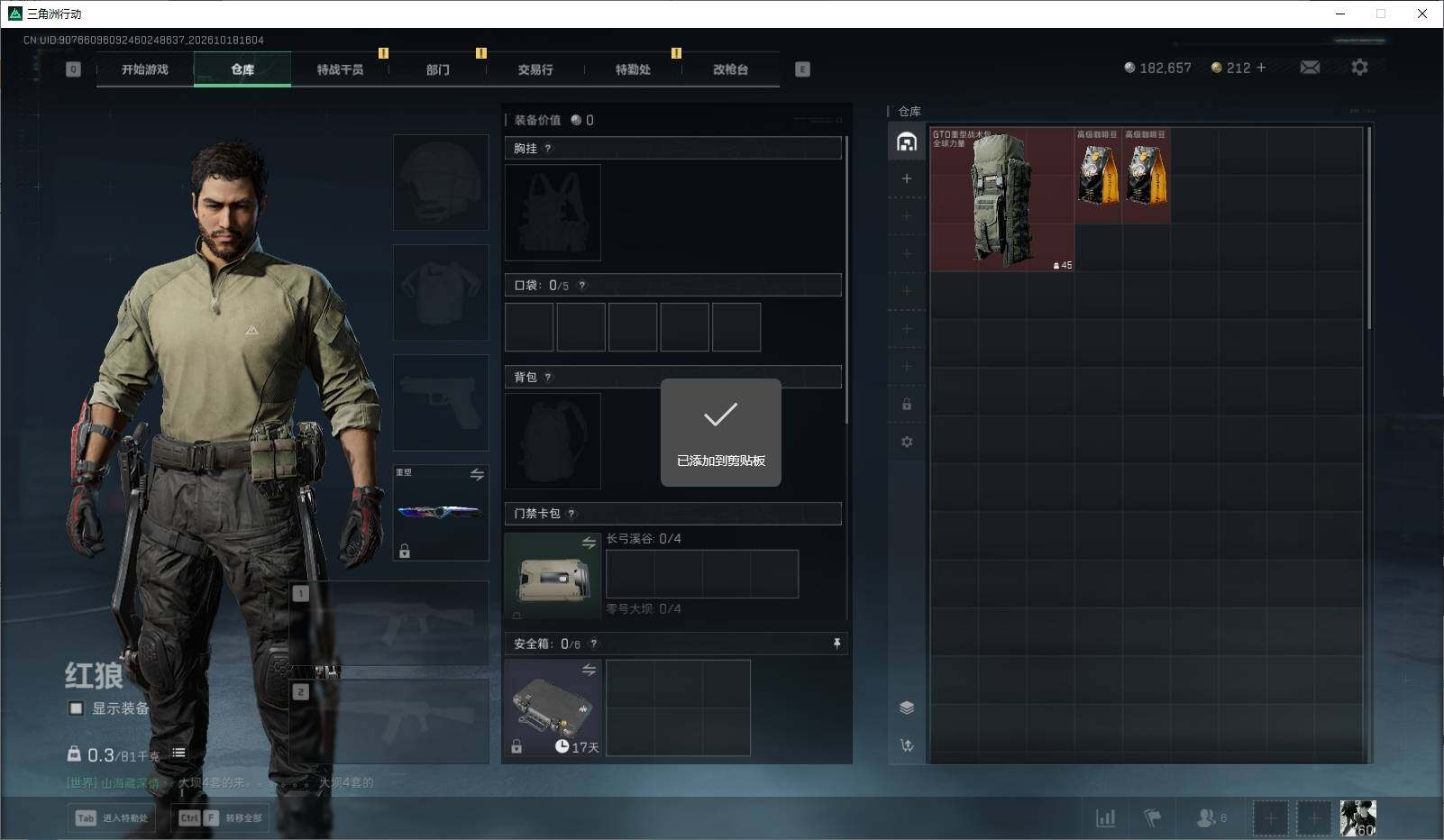Screen dimensions: 1444x840
Task: Open warehouse sidebar gear settings
Action: click(907, 442)
